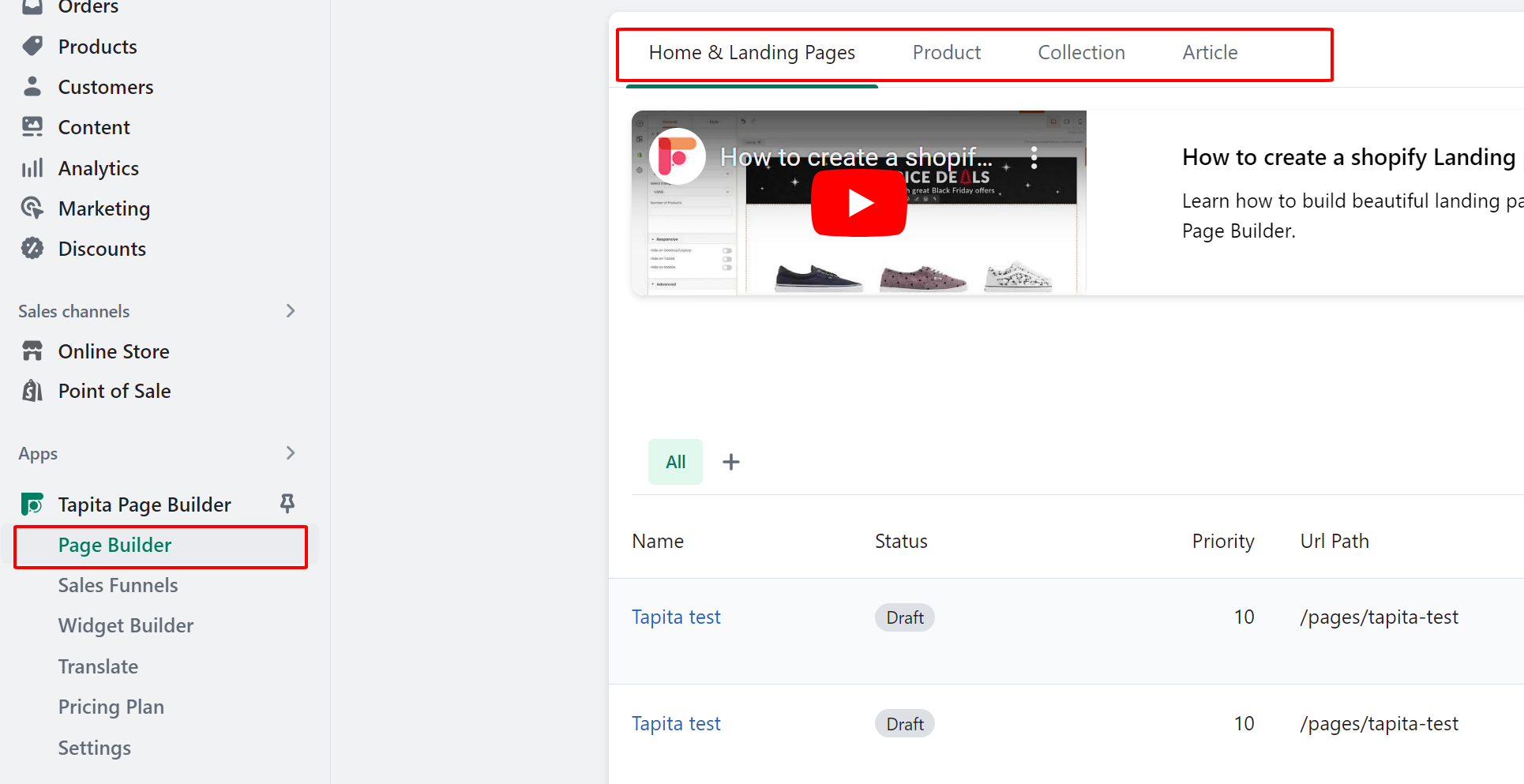Click the Status column header
The image size is (1524, 784).
point(901,542)
